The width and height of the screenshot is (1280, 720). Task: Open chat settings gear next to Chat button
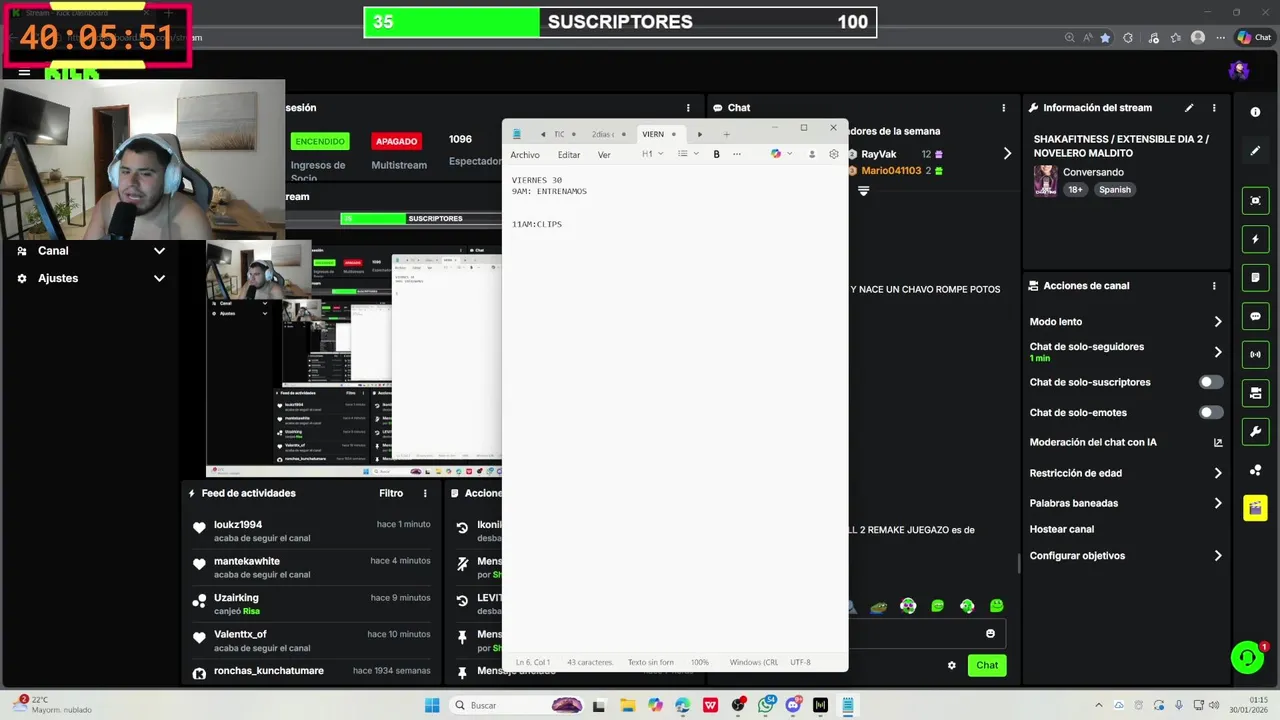tap(952, 665)
